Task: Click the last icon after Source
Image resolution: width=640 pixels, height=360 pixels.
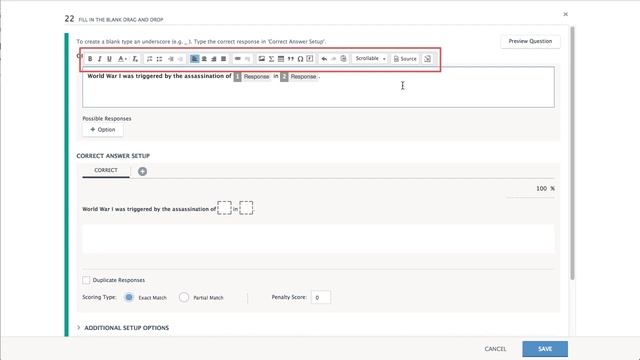Action: (427, 59)
